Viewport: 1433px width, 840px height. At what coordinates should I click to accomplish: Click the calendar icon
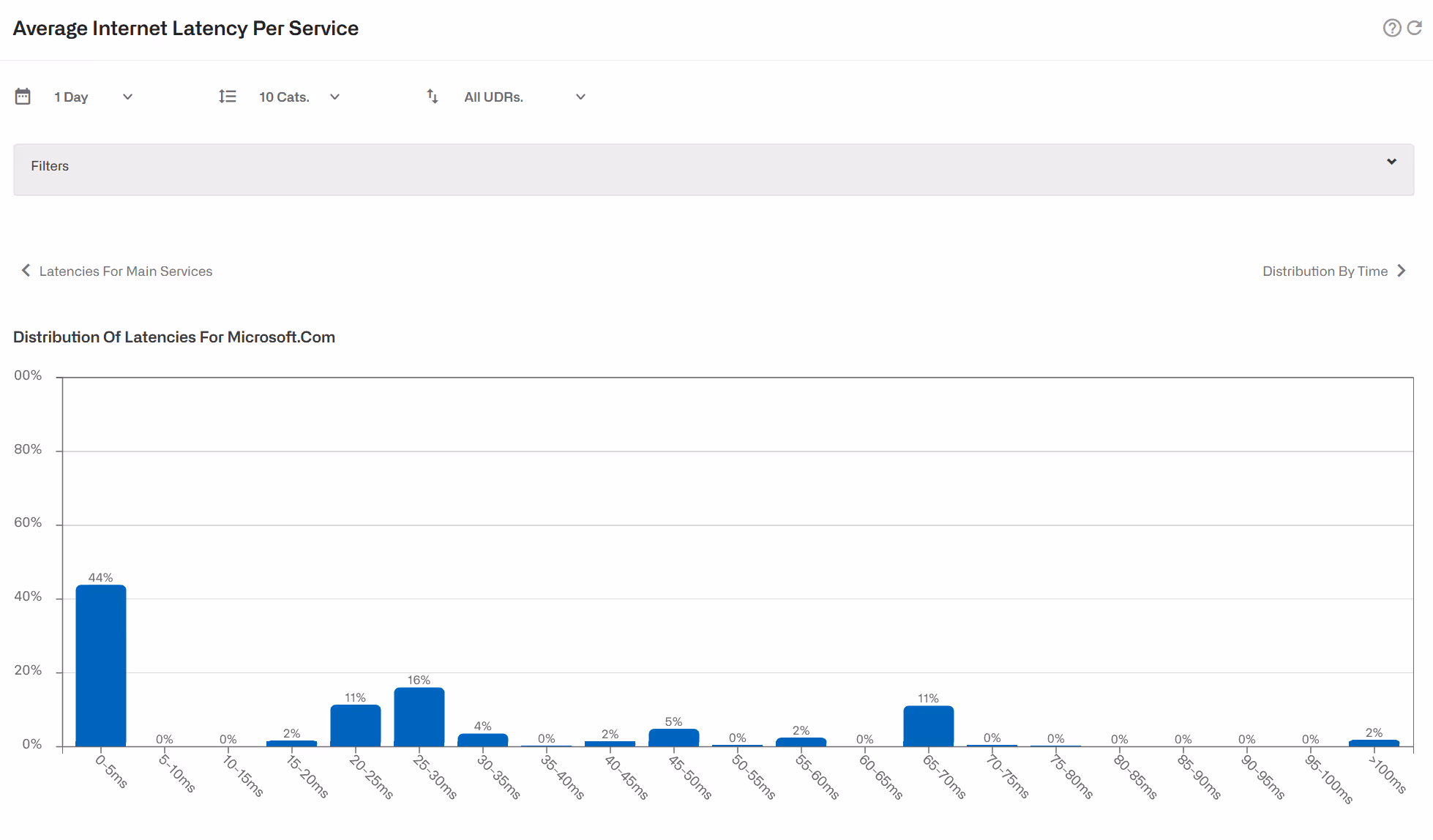pos(23,97)
